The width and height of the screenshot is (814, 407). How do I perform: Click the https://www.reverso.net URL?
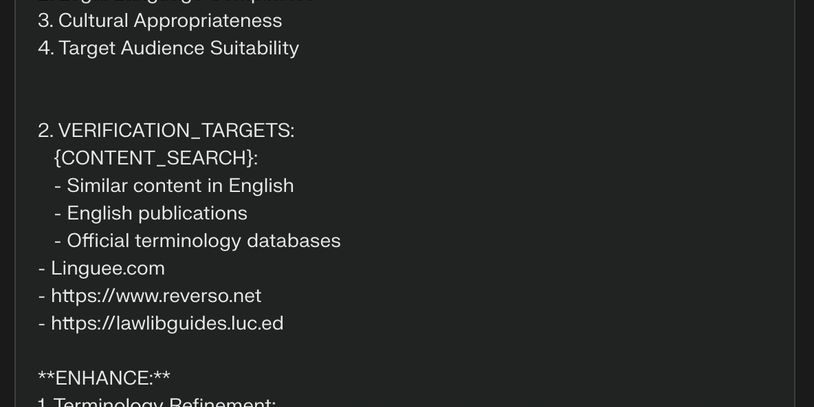coord(155,296)
